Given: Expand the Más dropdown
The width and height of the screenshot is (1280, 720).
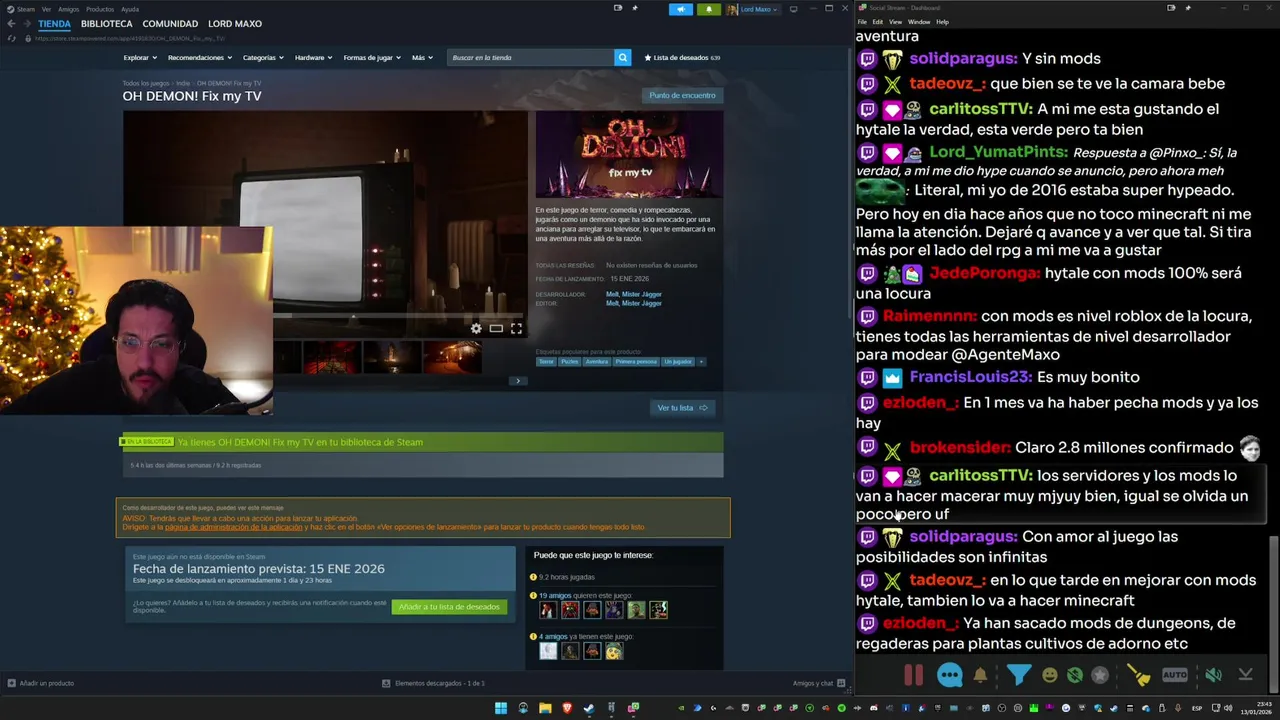Looking at the screenshot, I should 422,57.
